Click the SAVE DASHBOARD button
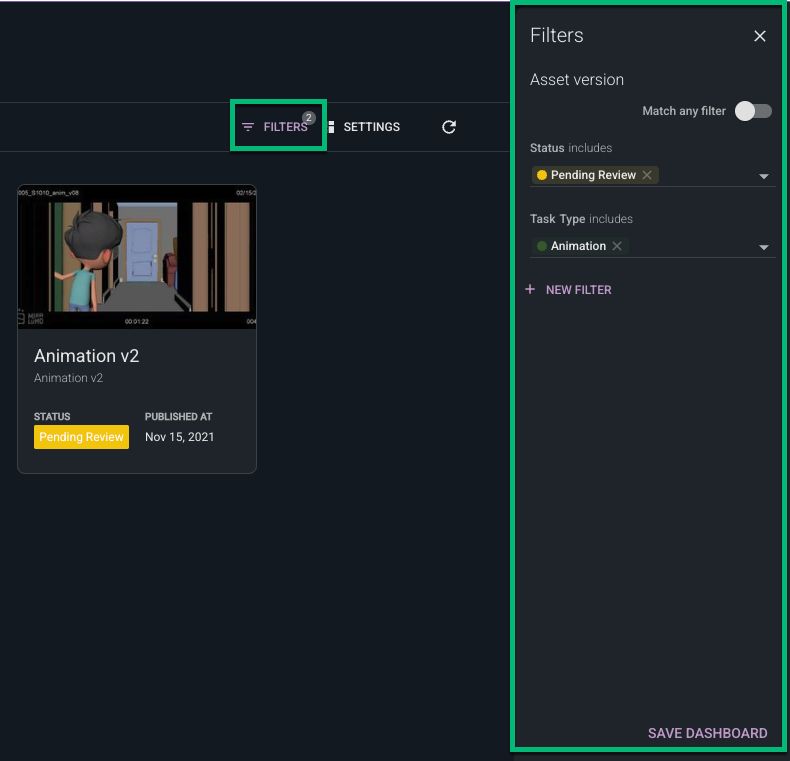This screenshot has height=761, width=790. tap(707, 733)
